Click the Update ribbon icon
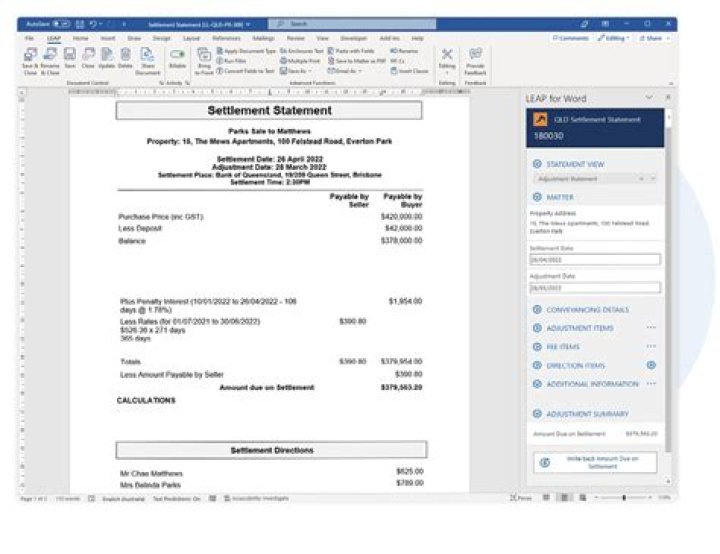720x554 pixels. tap(107, 58)
